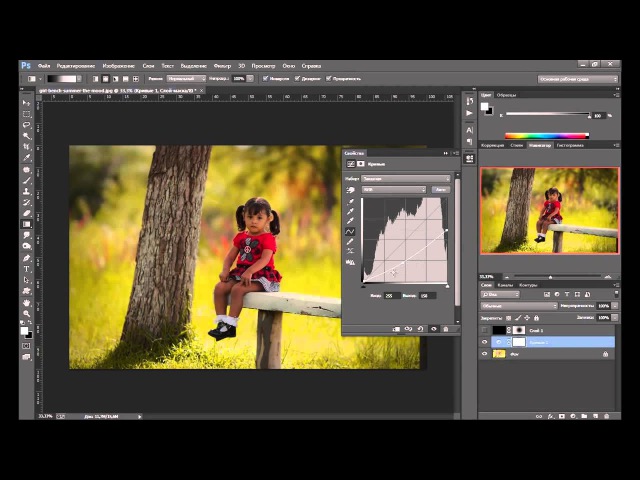Pick the white point eyedropper in Curves
Image resolution: width=640 pixels, height=480 pixels.
(x=350, y=221)
